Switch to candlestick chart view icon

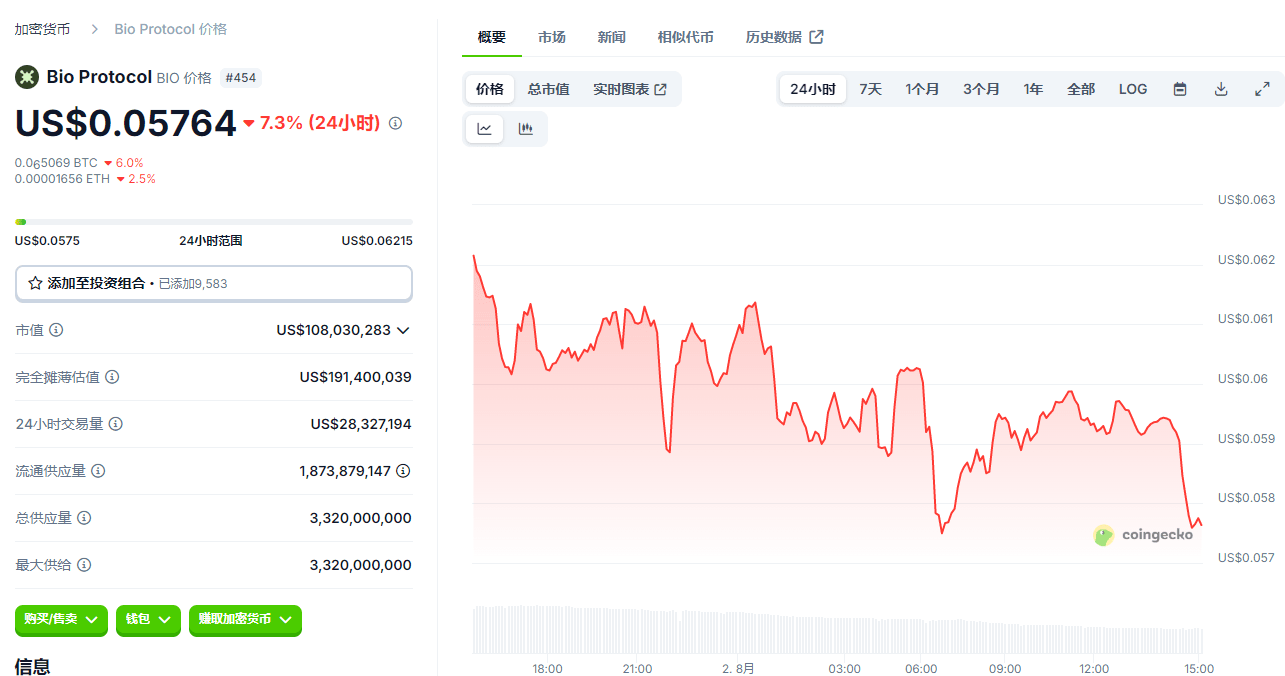[x=525, y=129]
